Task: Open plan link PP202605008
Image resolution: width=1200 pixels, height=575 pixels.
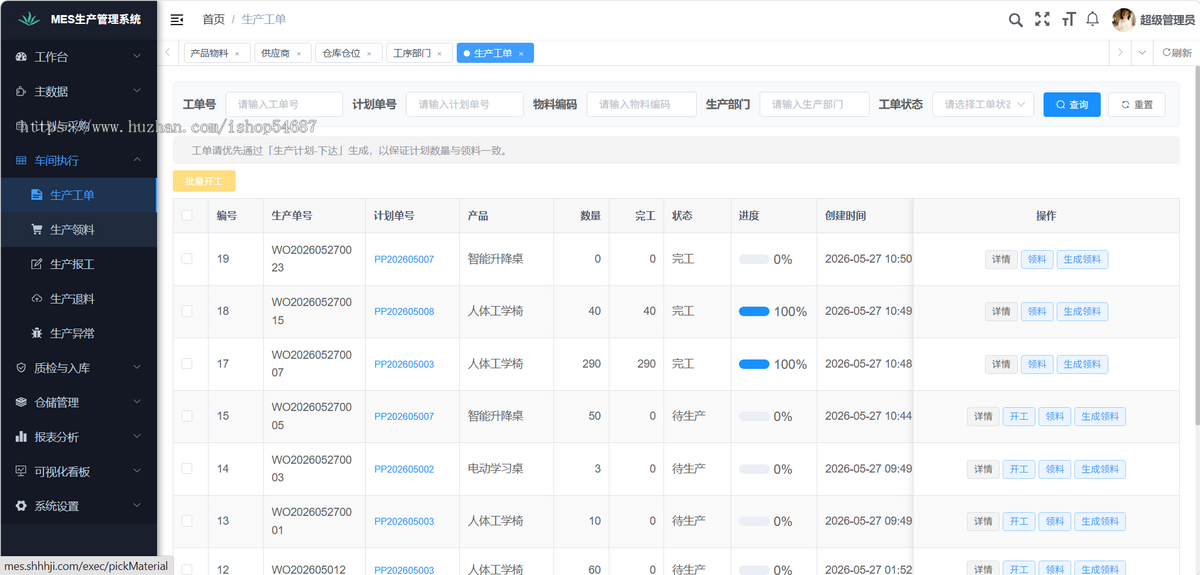Action: [404, 312]
